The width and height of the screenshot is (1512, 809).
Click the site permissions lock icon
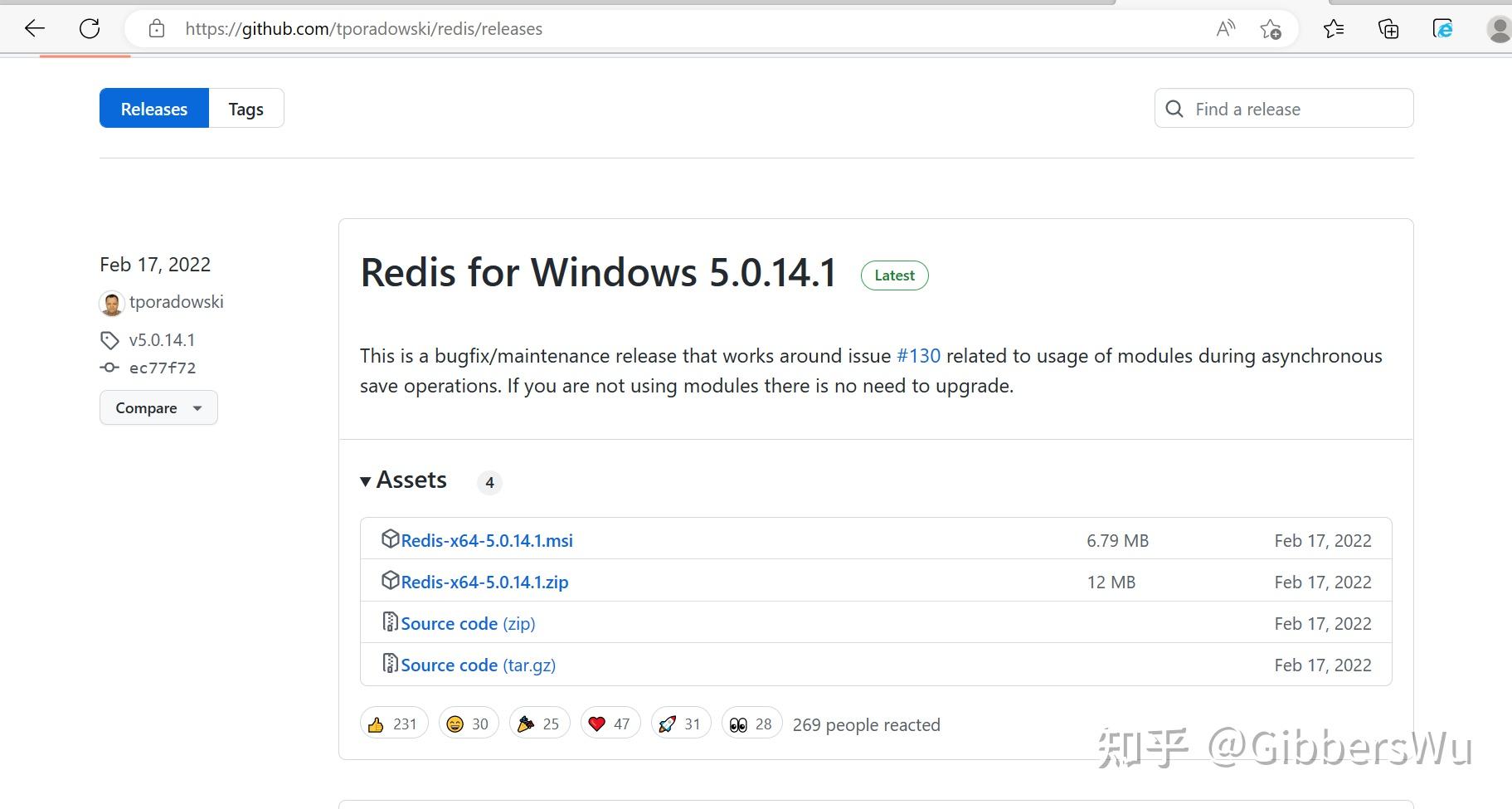156,27
